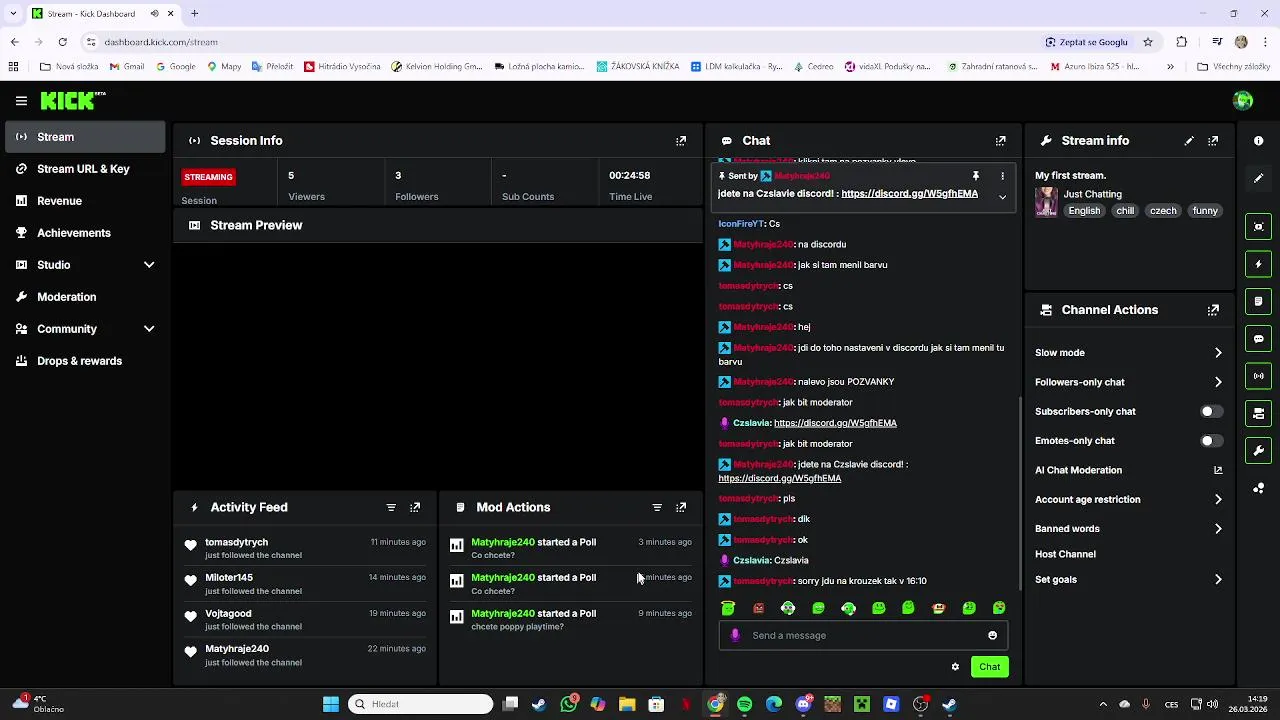
Task: Open chat settings gear icon
Action: 955,667
